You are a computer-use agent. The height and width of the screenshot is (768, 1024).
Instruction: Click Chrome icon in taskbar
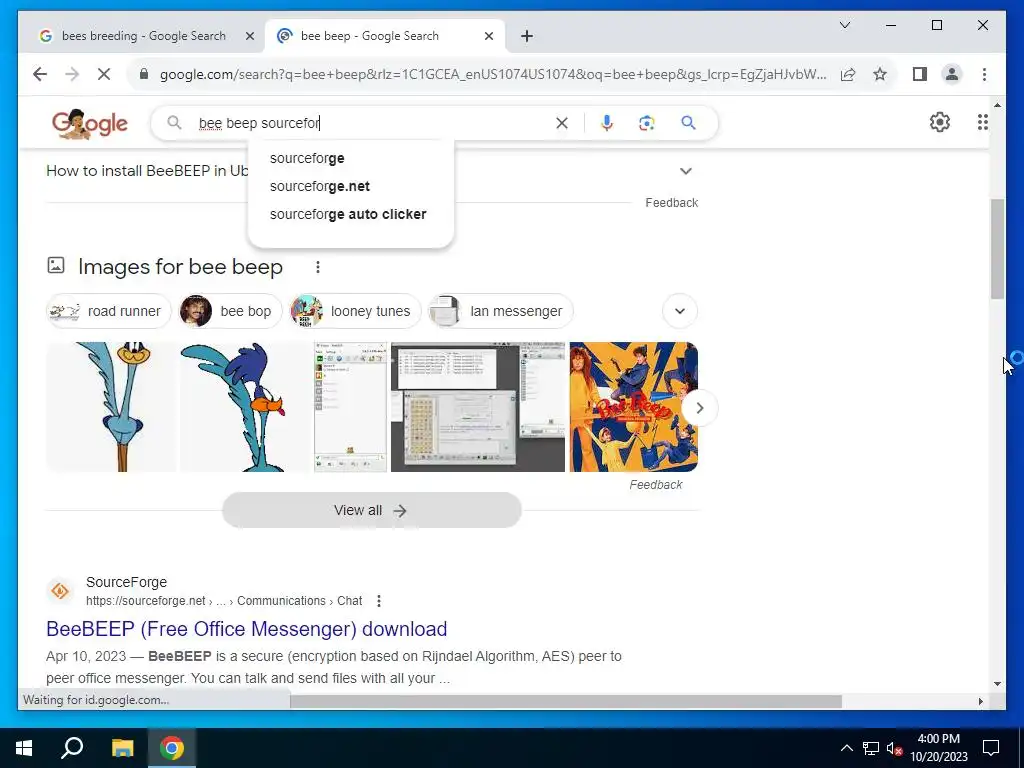[172, 748]
